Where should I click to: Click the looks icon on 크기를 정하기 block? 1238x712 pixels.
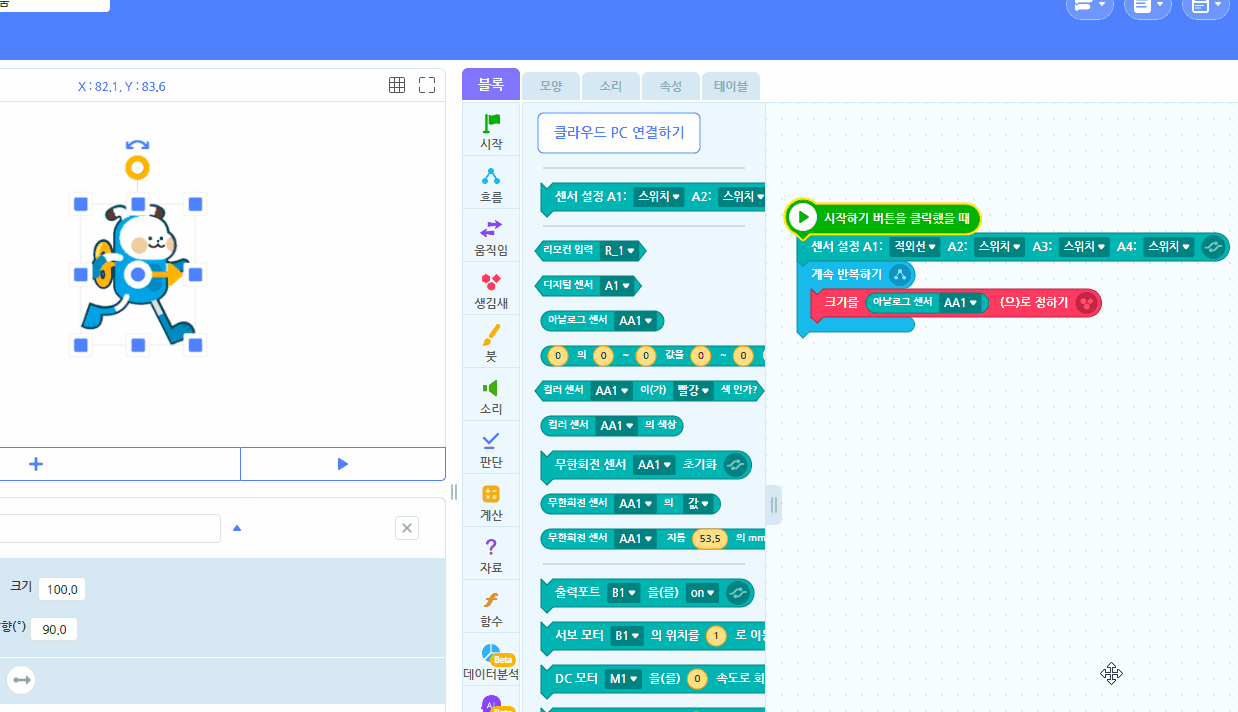(x=1086, y=302)
